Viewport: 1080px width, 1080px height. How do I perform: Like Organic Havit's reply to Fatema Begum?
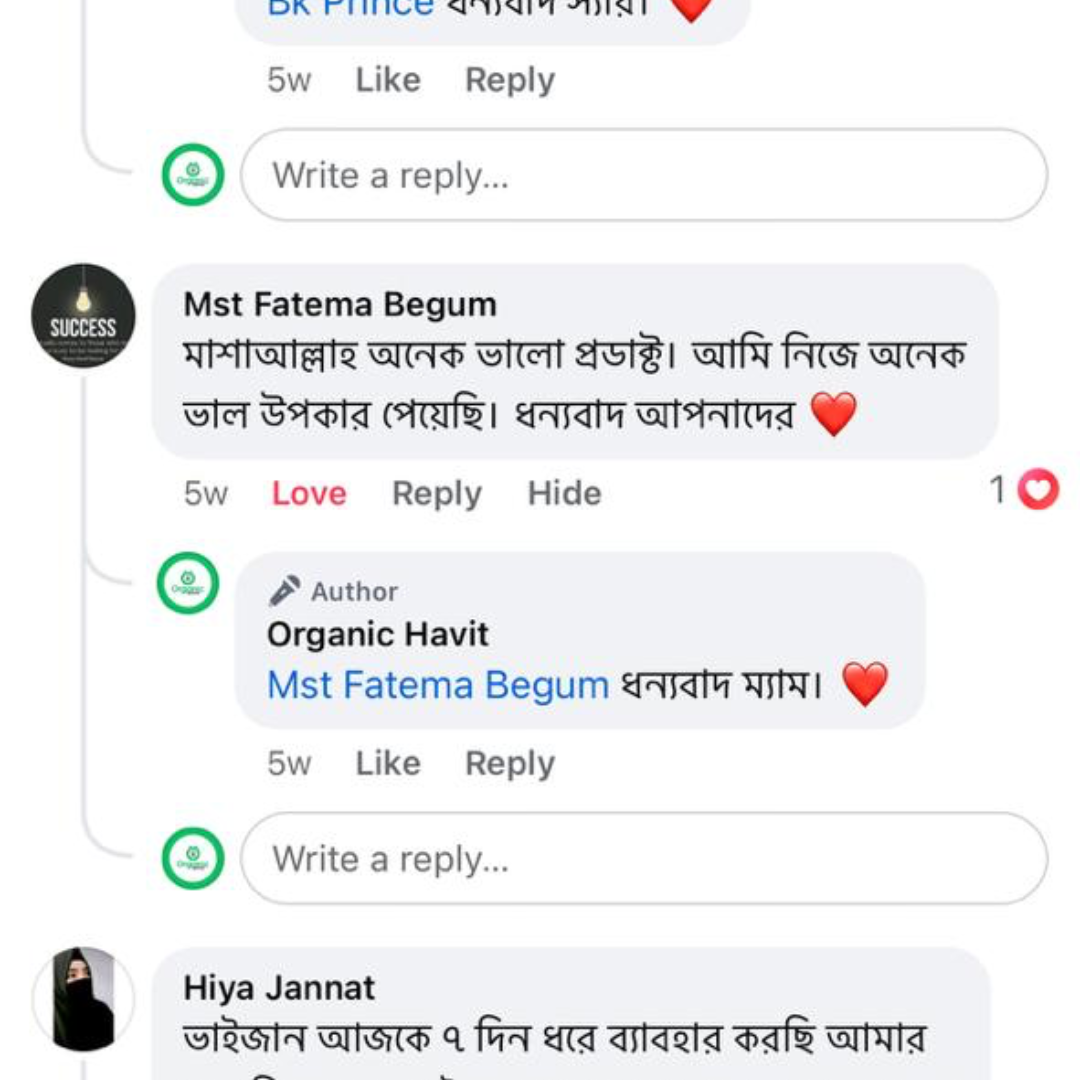[x=388, y=764]
